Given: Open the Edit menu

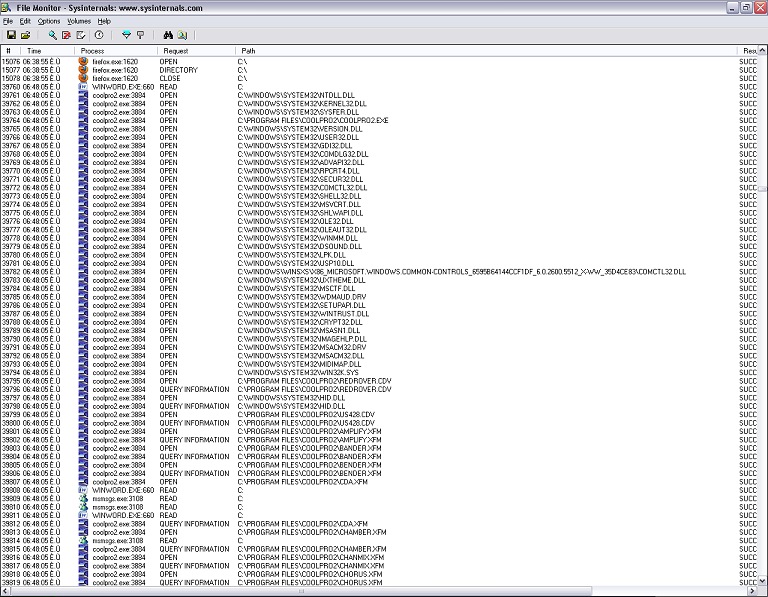Looking at the screenshot, I should pyautogui.click(x=25, y=21).
